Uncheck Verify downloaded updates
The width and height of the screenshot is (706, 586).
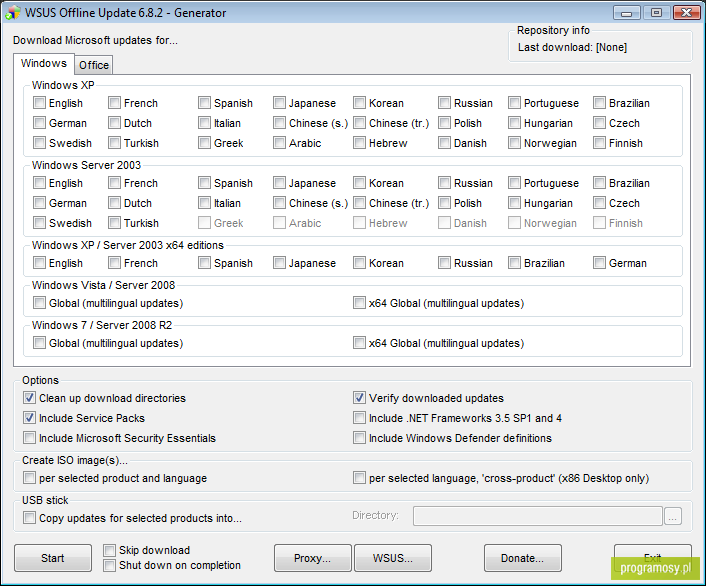359,398
